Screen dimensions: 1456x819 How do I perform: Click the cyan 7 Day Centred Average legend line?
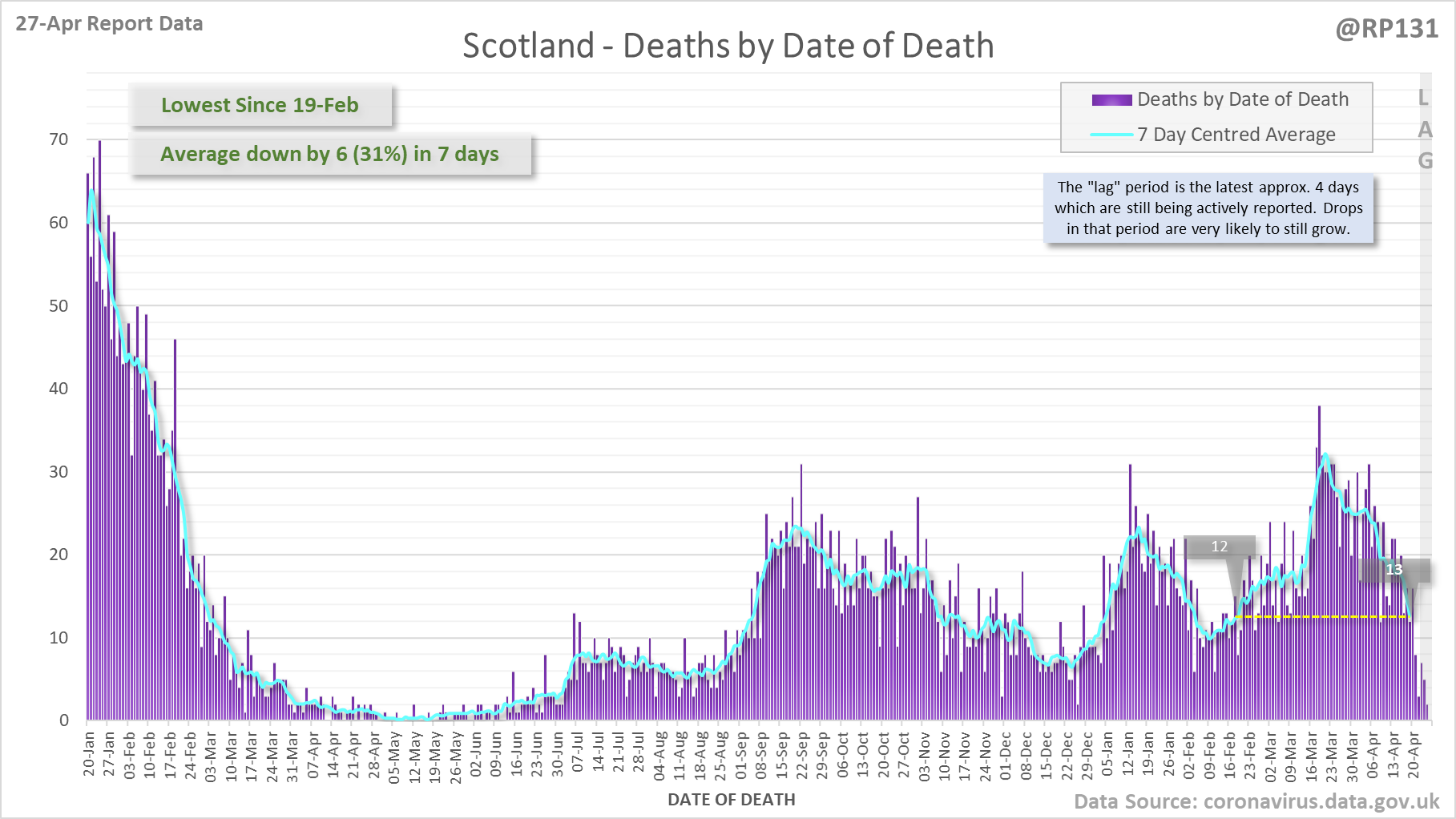(x=1111, y=135)
